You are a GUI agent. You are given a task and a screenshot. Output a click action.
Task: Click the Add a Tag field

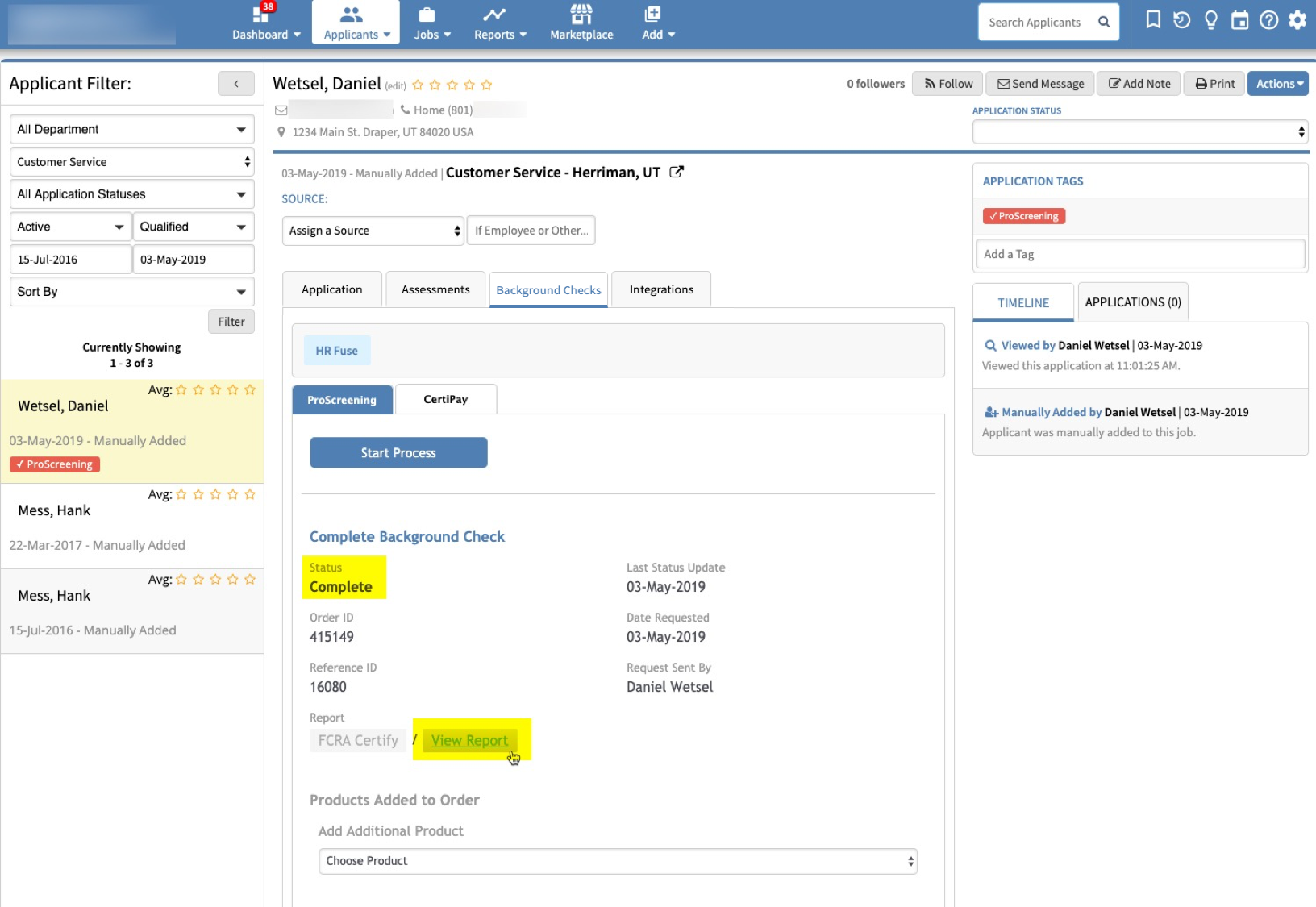tap(1139, 254)
